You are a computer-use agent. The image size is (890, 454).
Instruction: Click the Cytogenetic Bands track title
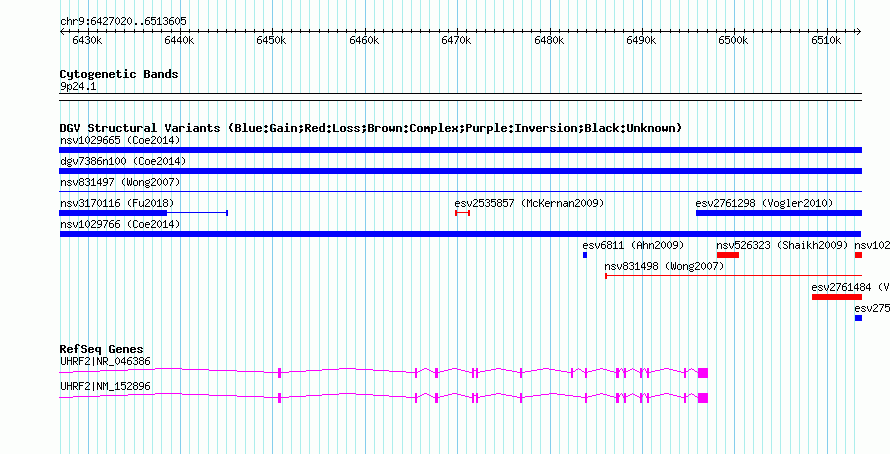119,74
